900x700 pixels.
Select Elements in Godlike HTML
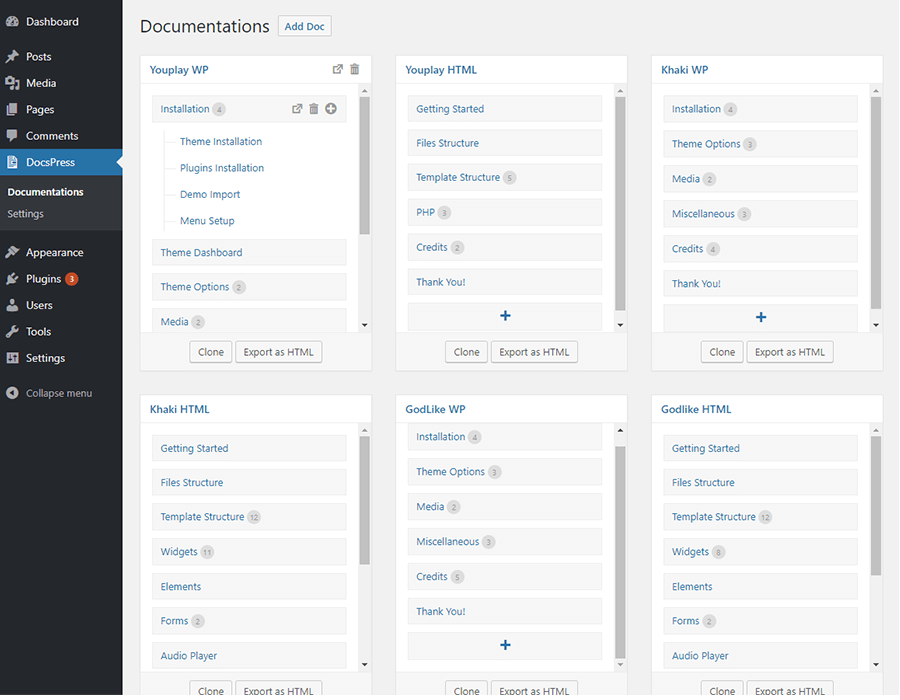point(761,587)
